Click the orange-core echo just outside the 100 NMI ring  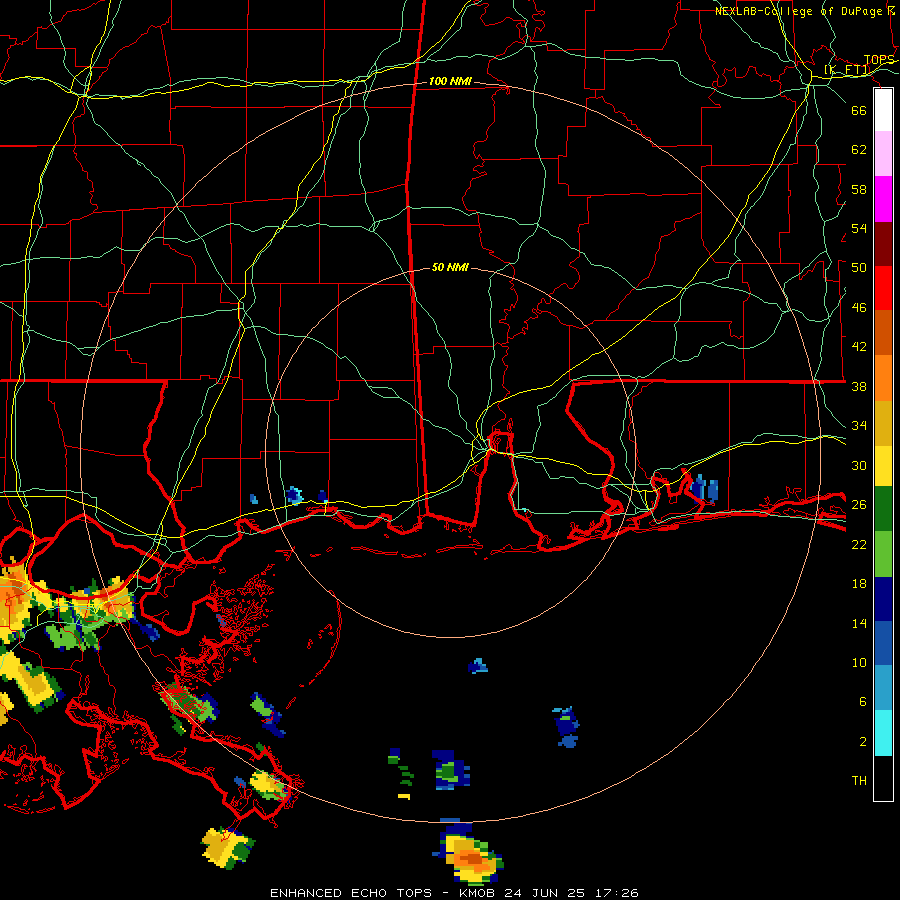coord(468,853)
